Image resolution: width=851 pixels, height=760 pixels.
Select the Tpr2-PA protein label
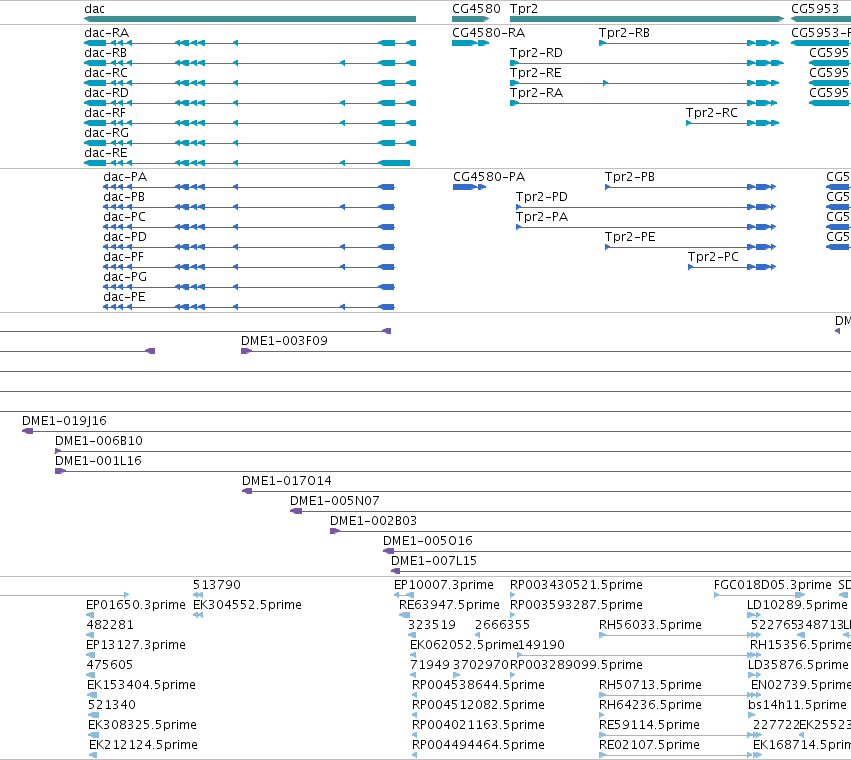542,217
